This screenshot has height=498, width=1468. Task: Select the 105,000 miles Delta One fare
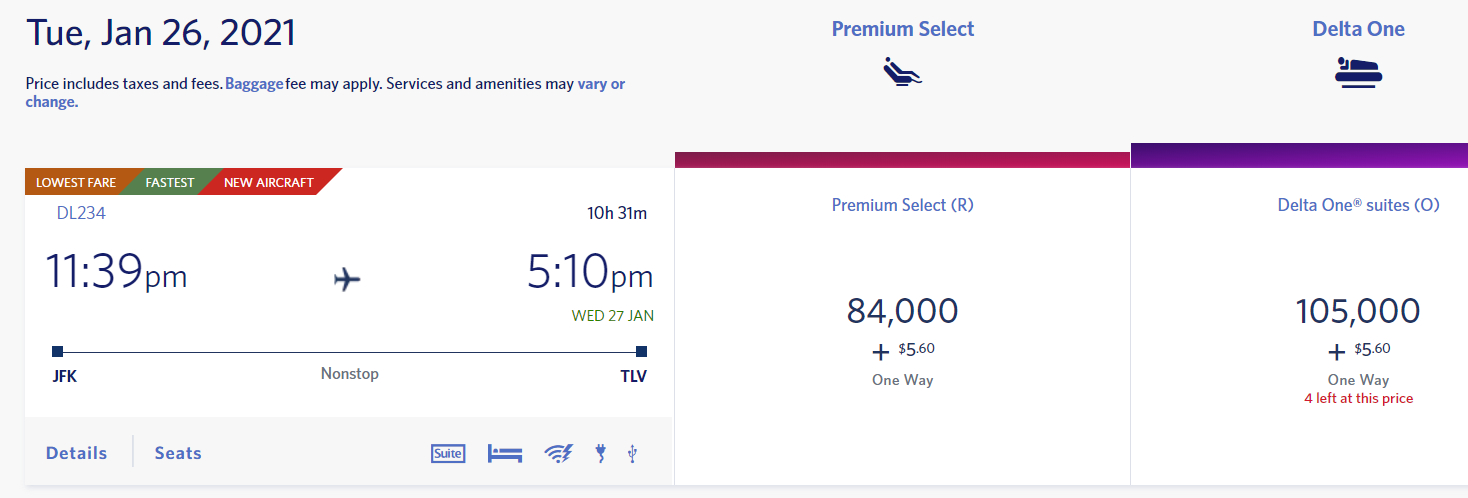1357,311
